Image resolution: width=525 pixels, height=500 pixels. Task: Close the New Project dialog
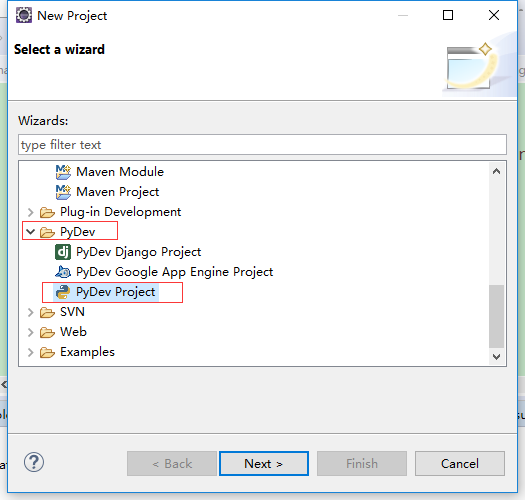click(494, 15)
